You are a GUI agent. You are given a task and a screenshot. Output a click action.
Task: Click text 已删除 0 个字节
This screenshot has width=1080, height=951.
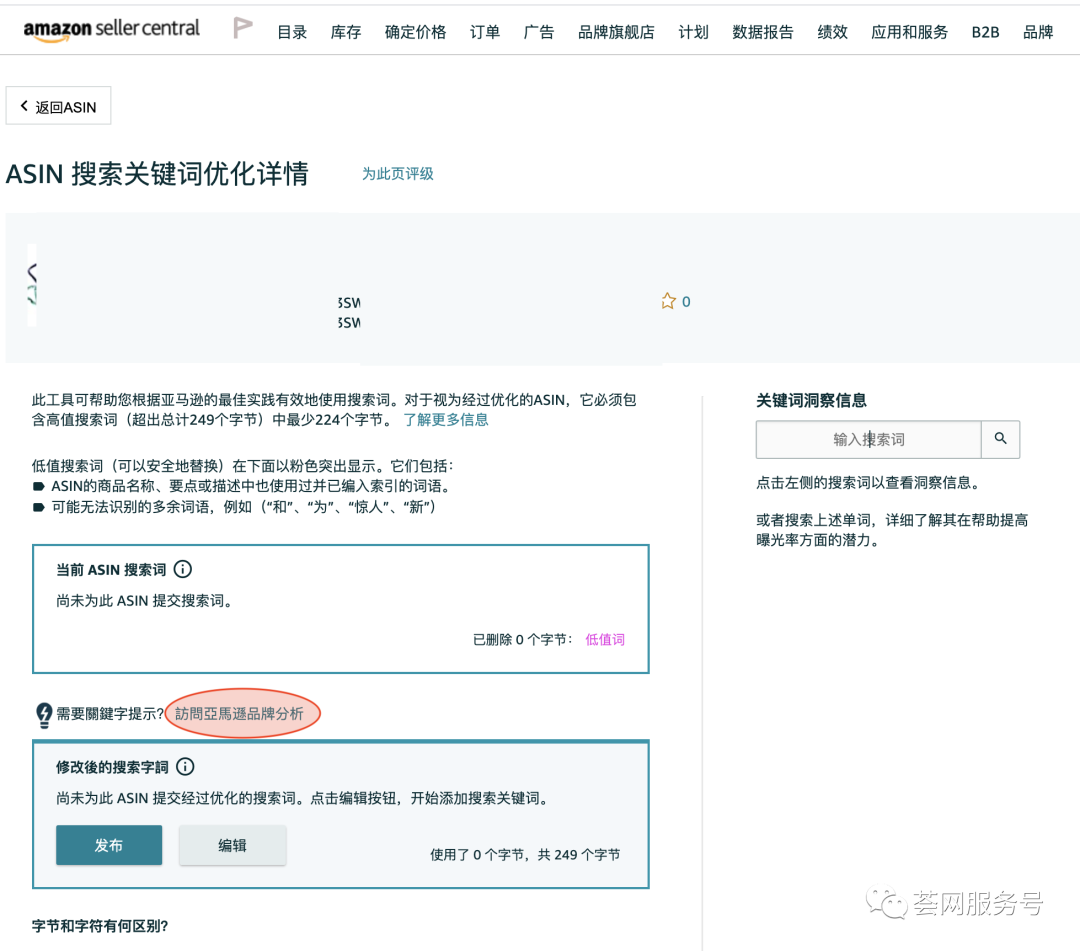click(521, 639)
